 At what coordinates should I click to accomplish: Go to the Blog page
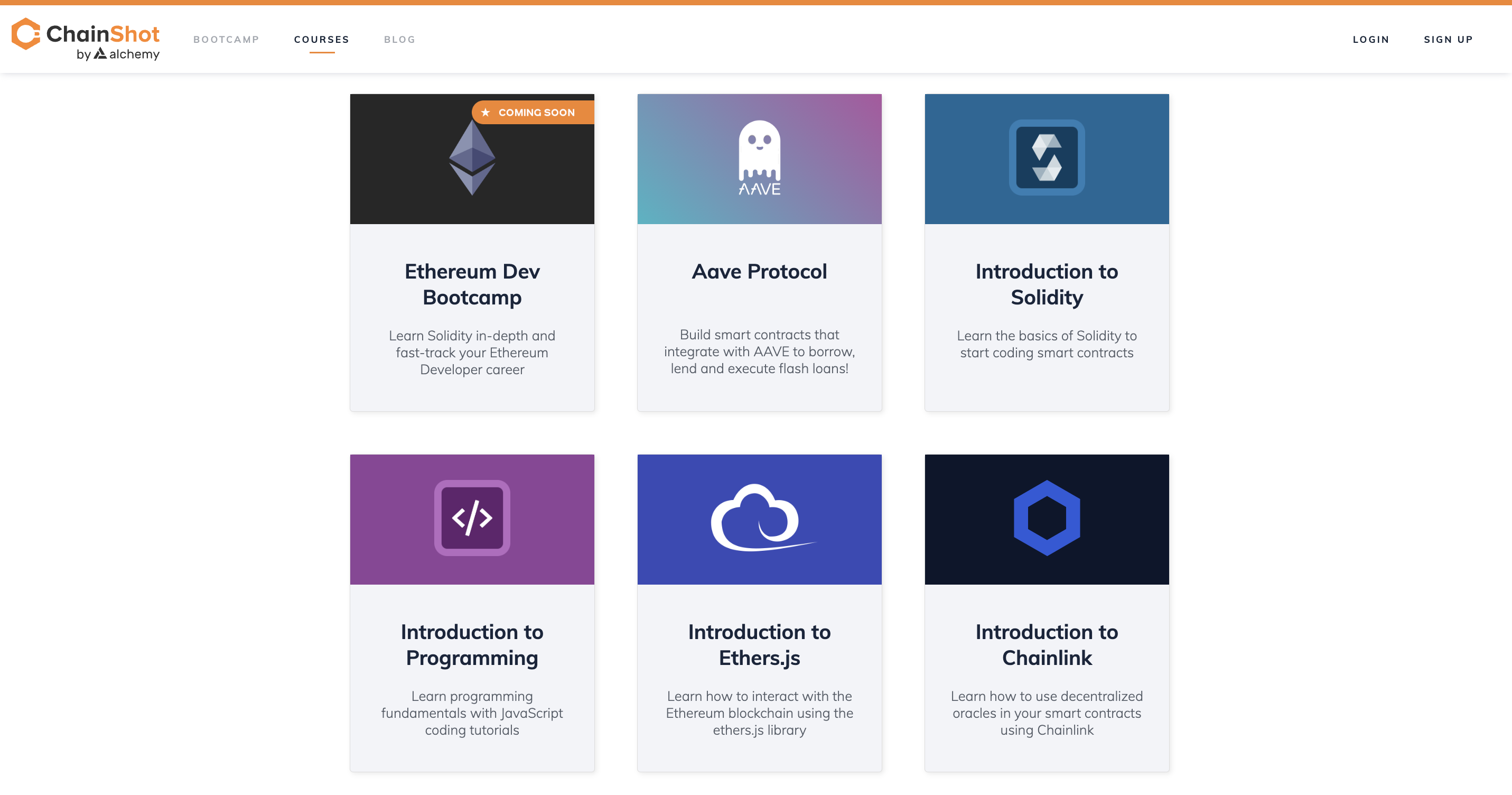pyautogui.click(x=399, y=39)
